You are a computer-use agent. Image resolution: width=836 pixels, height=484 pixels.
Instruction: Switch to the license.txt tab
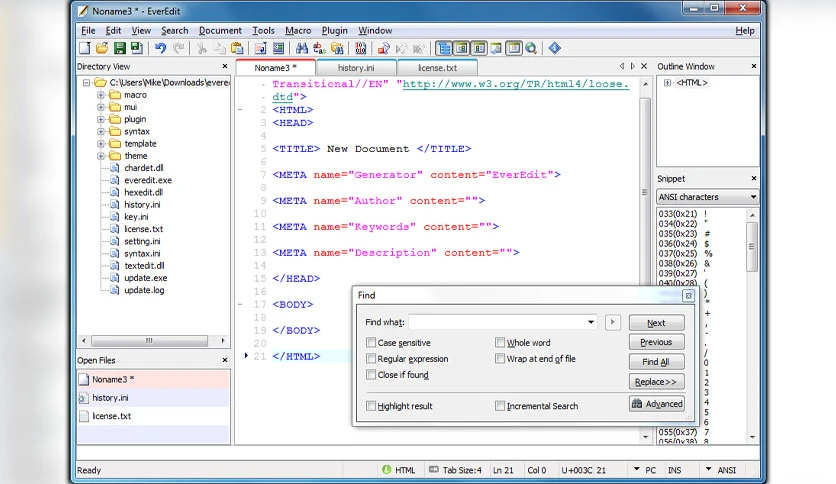coord(437,68)
